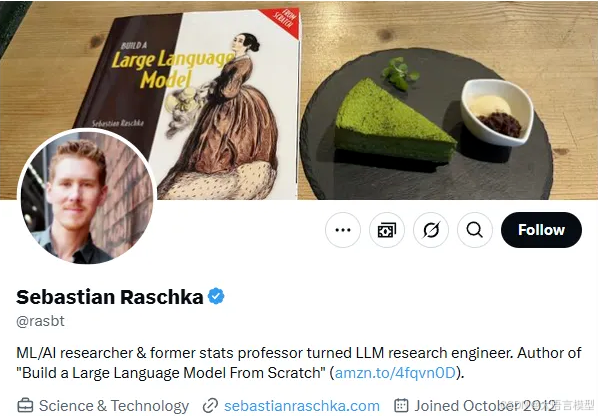Open the three-dots more options menu

[x=343, y=230]
